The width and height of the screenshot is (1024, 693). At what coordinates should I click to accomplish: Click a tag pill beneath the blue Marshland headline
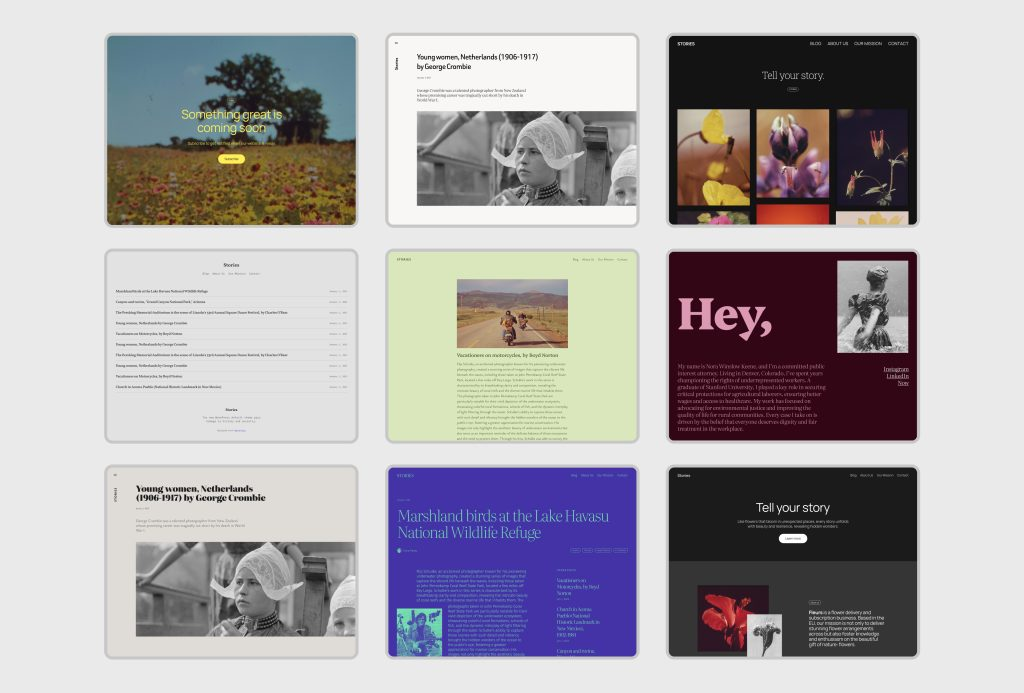point(575,550)
